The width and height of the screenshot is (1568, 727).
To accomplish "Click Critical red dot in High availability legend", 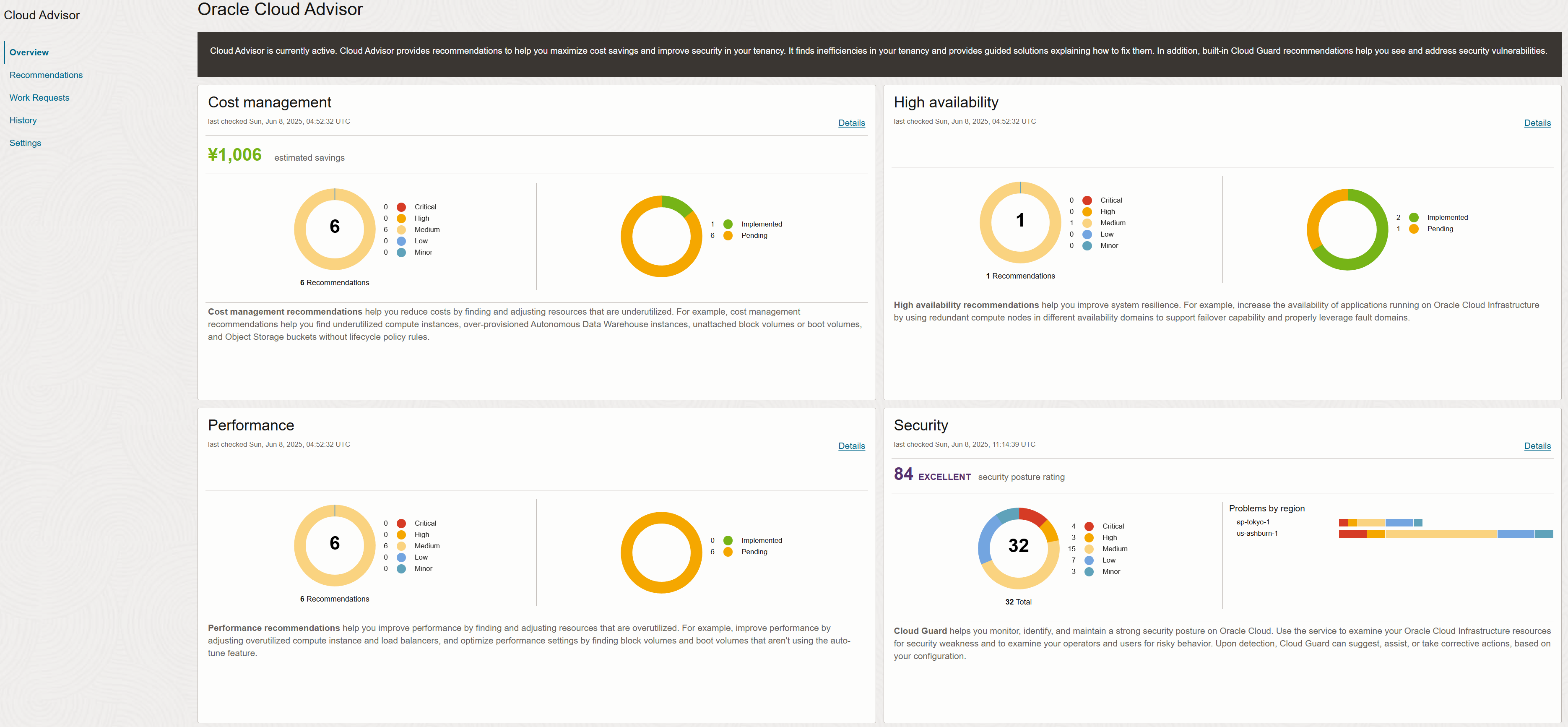I will (x=1087, y=201).
